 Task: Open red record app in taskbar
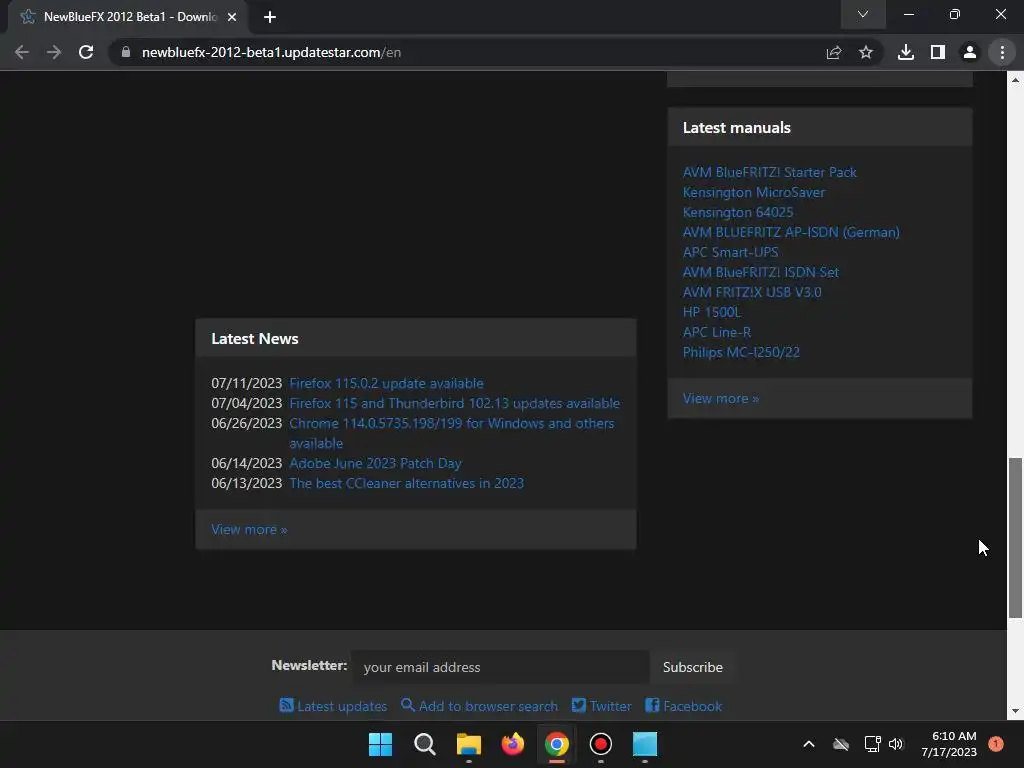(601, 744)
